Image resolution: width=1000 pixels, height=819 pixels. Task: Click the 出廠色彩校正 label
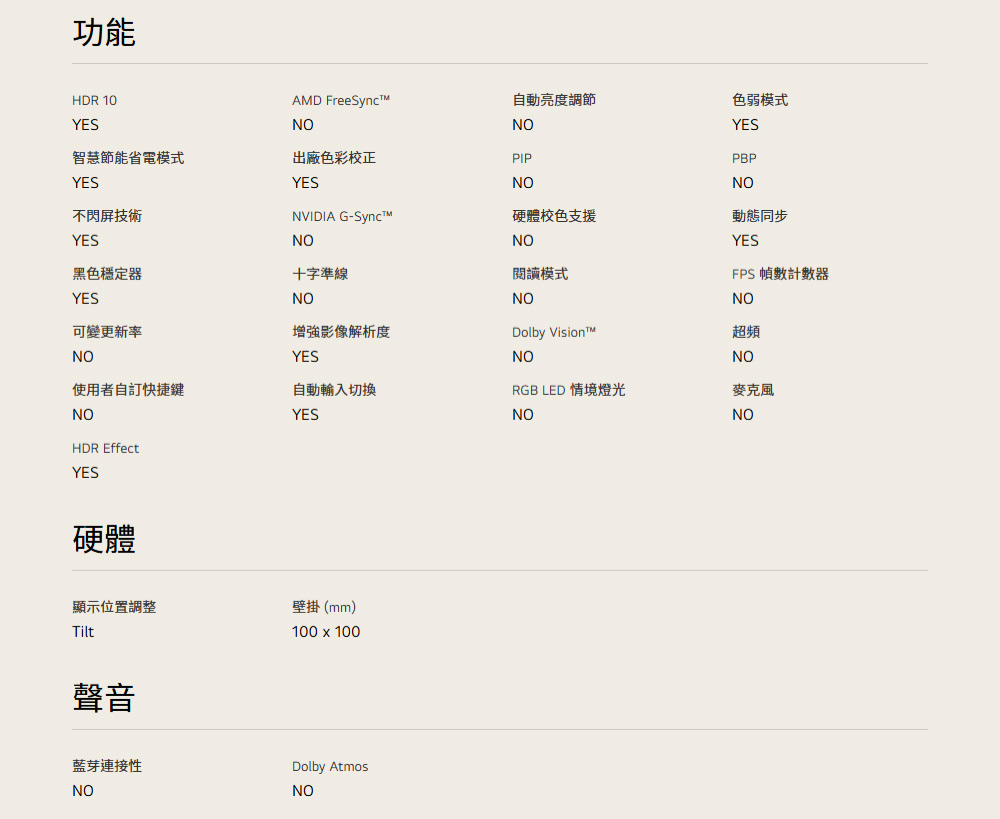334,158
